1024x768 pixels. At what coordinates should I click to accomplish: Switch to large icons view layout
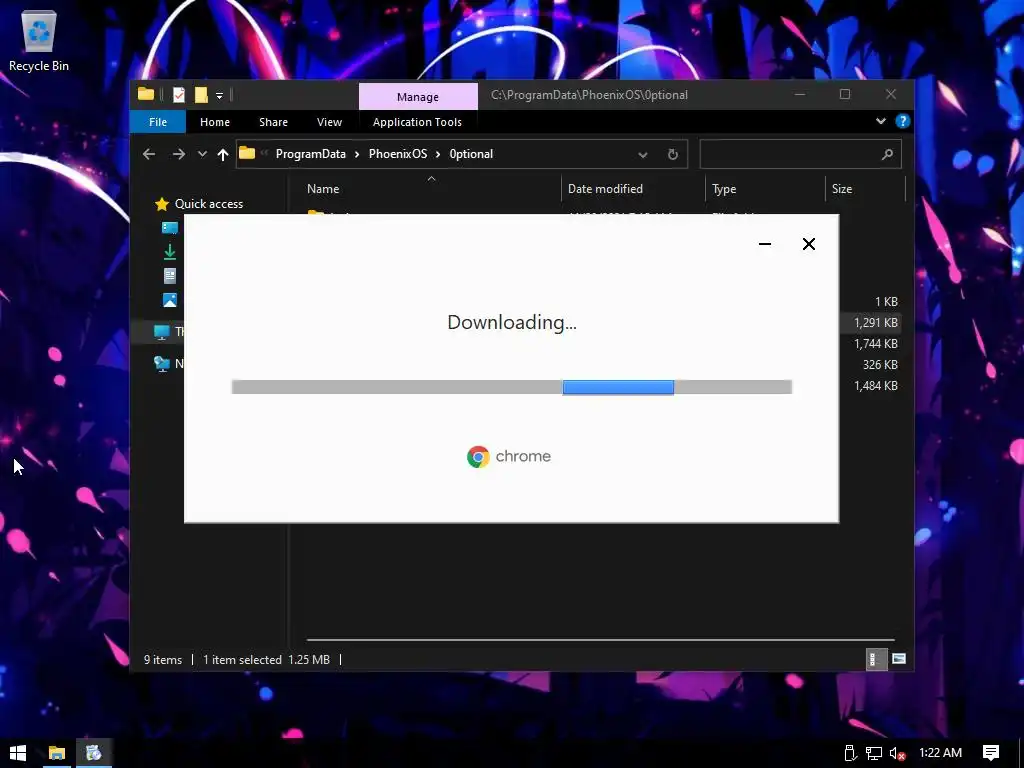(899, 659)
